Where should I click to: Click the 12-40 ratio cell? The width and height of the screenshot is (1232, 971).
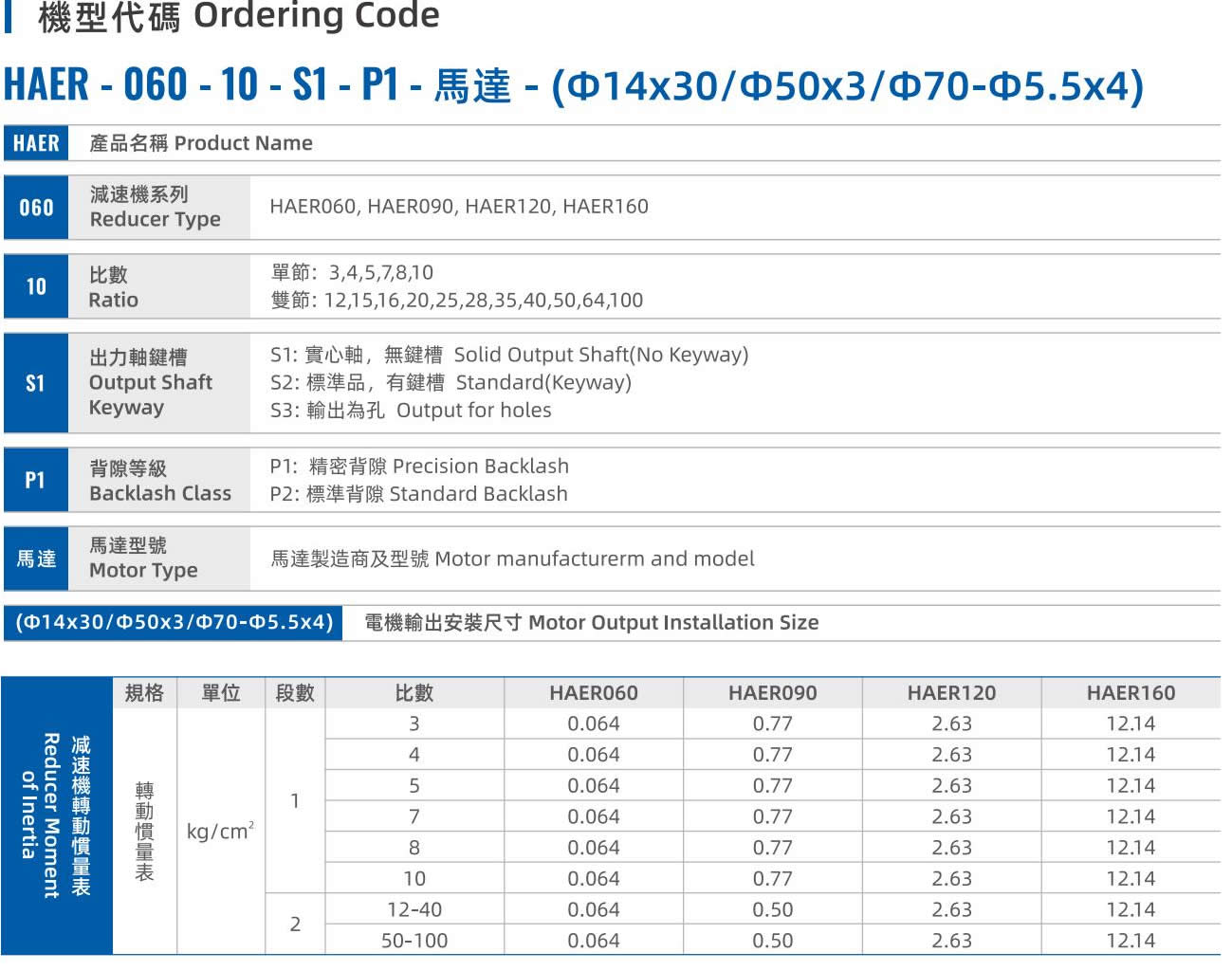pyautogui.click(x=414, y=910)
